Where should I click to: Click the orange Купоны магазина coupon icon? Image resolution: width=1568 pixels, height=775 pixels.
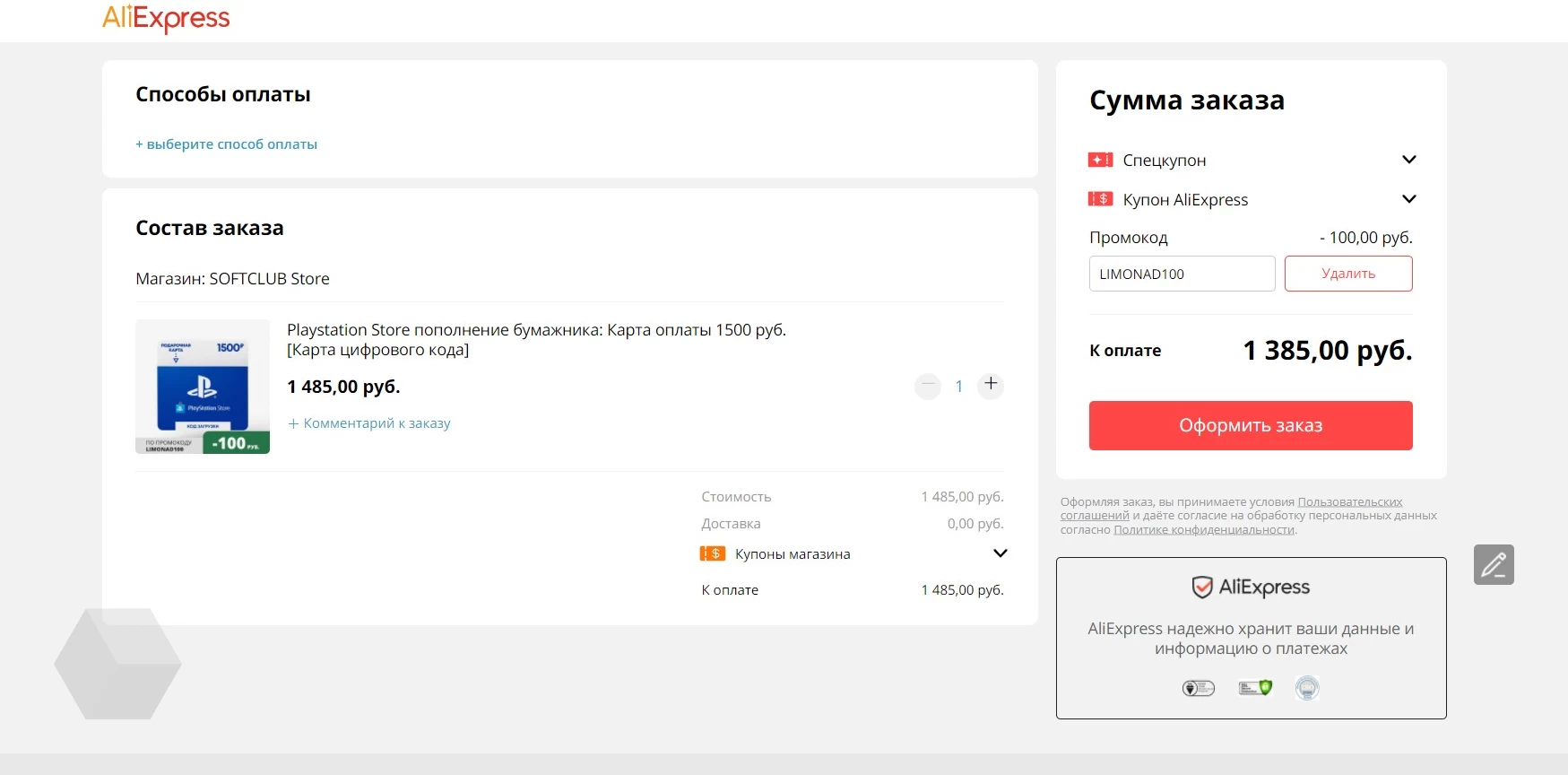tap(713, 553)
